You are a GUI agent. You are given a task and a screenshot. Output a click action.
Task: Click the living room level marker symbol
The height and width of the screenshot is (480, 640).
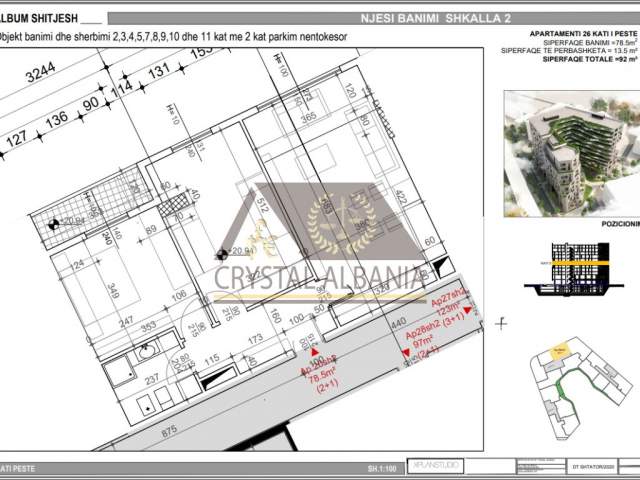[222, 255]
